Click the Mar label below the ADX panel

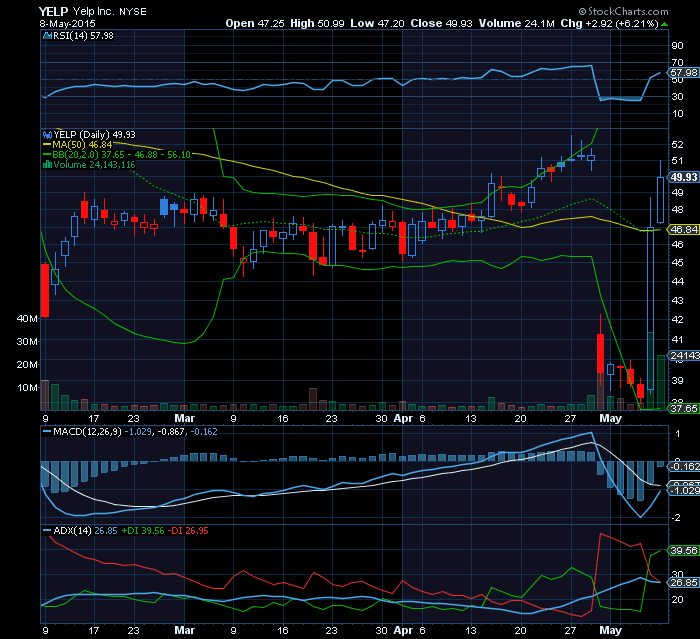[x=184, y=630]
